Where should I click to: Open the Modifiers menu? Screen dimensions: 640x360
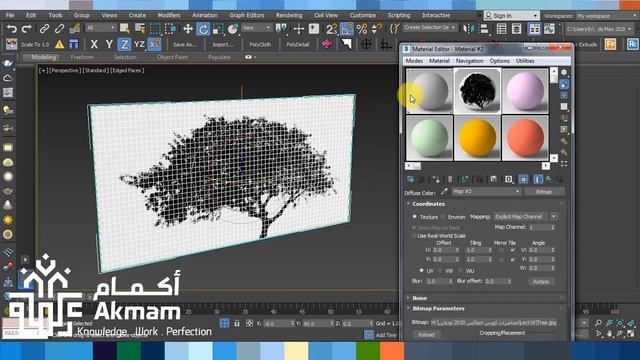[x=169, y=15]
